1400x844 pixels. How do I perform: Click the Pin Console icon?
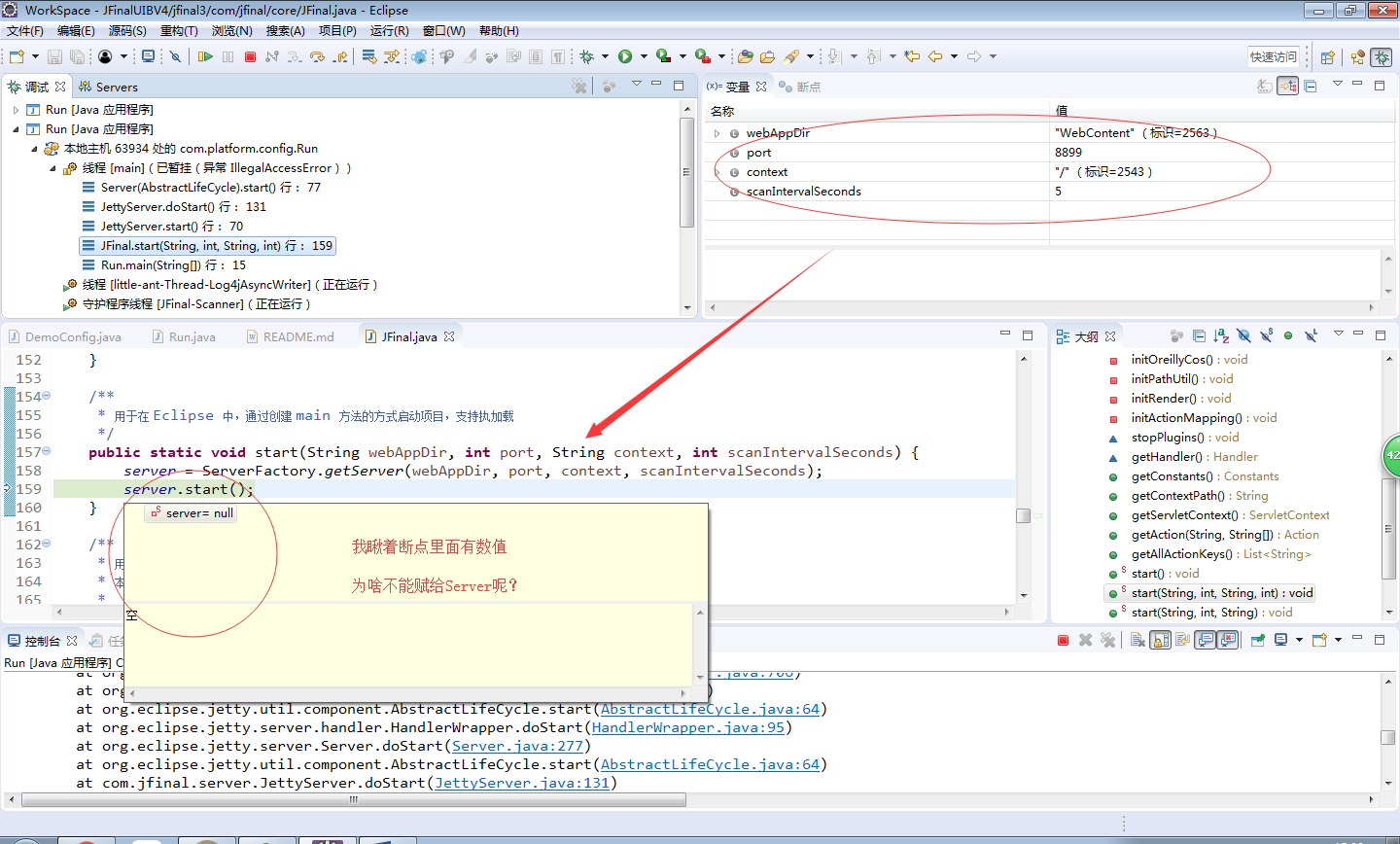(1258, 640)
